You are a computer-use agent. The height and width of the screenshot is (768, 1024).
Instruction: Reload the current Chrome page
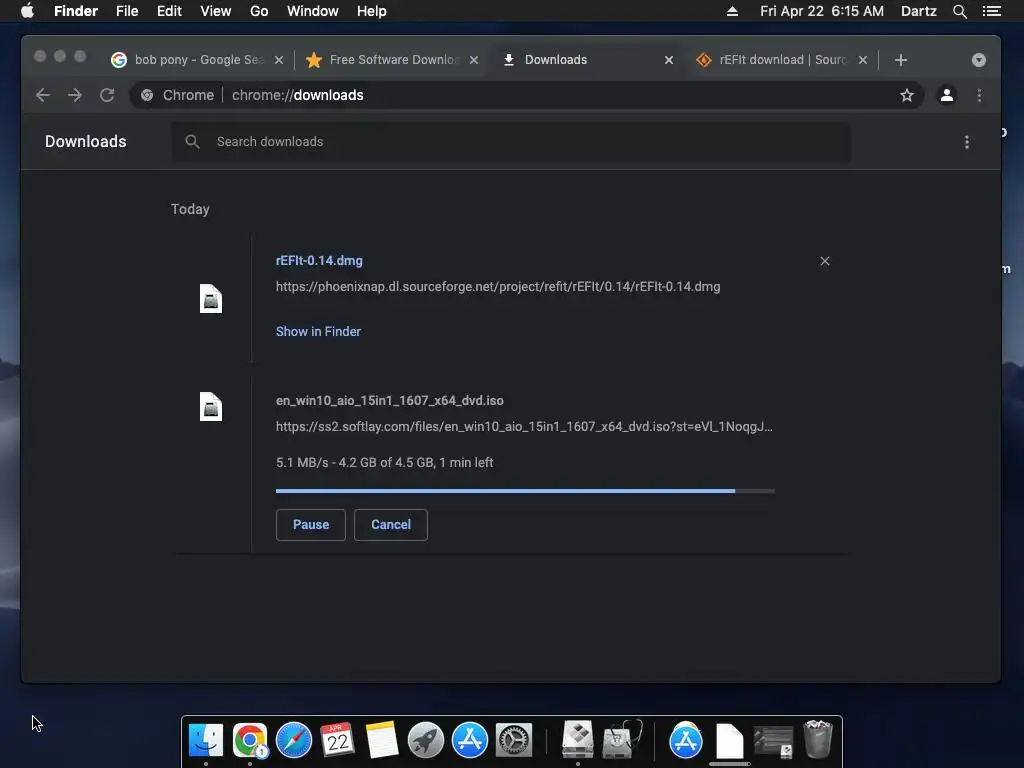click(107, 95)
